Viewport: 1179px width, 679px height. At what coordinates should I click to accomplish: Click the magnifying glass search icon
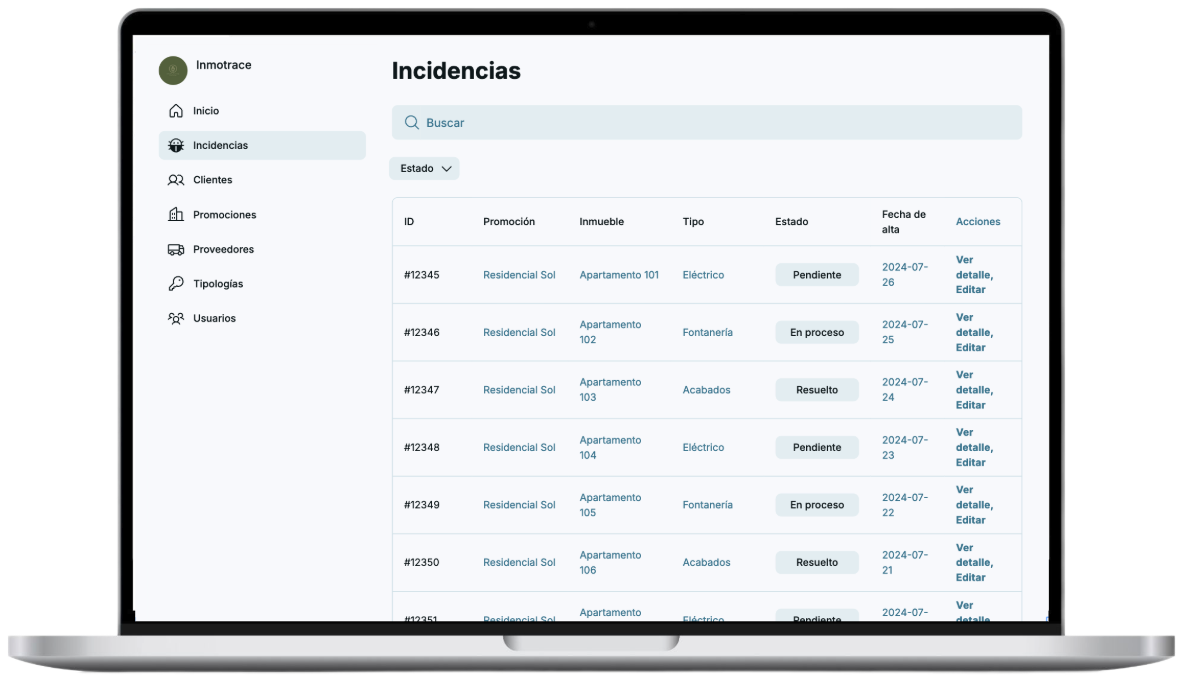click(x=411, y=123)
